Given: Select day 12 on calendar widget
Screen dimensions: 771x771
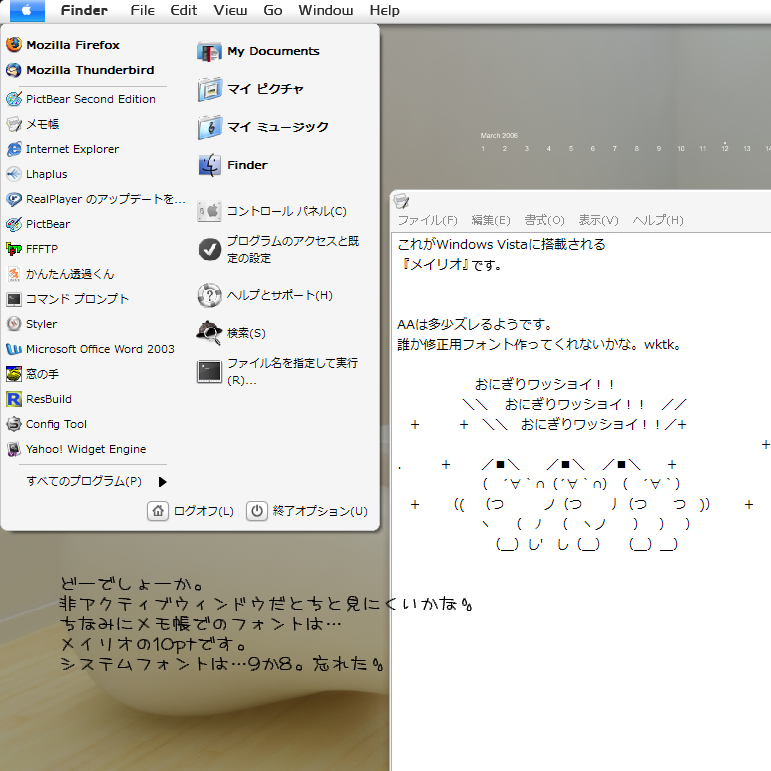Looking at the screenshot, I should pos(725,148).
